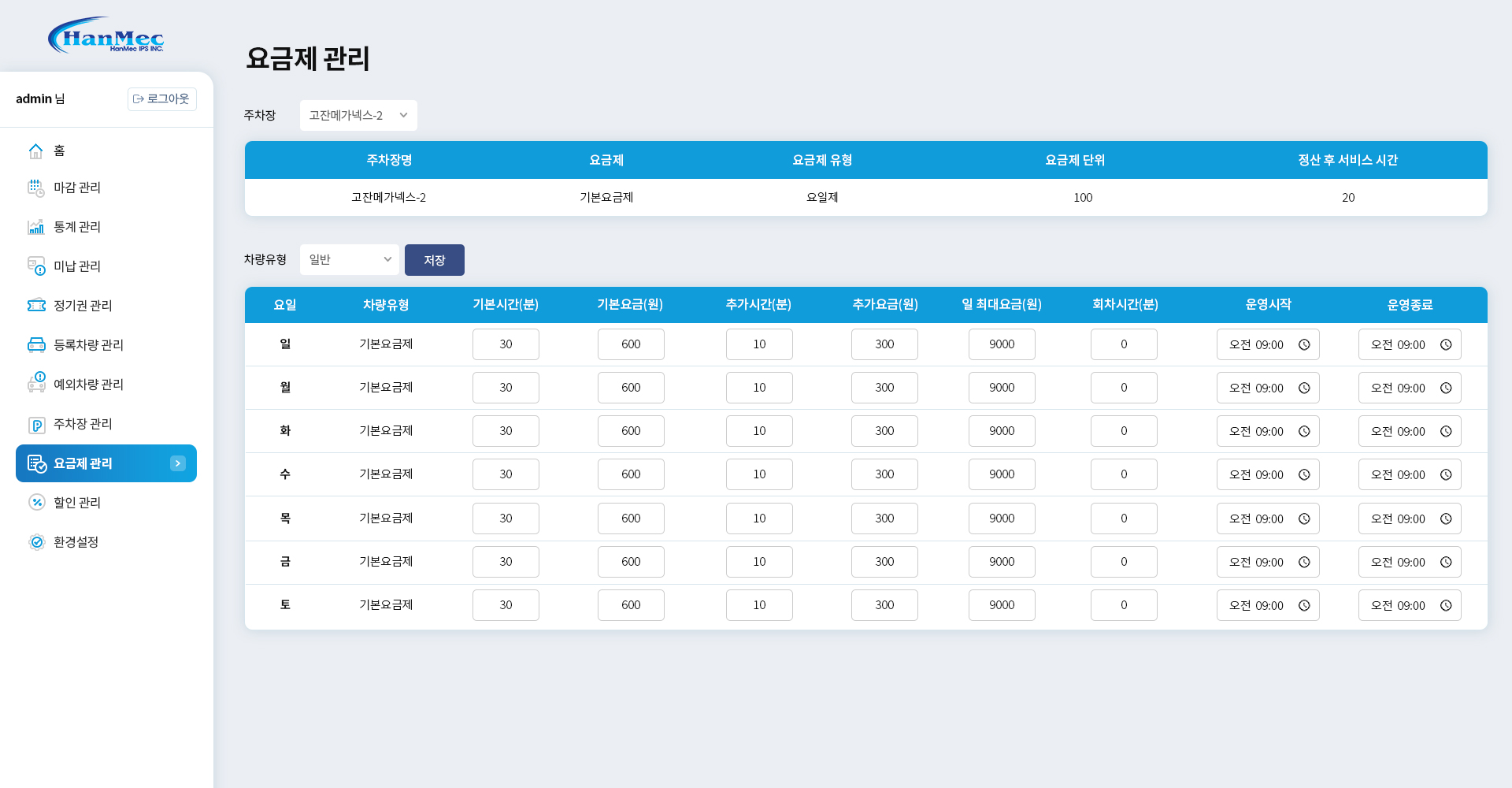This screenshot has width=1512, height=788.
Task: Click 기본시간 field for 일 row
Action: [506, 344]
